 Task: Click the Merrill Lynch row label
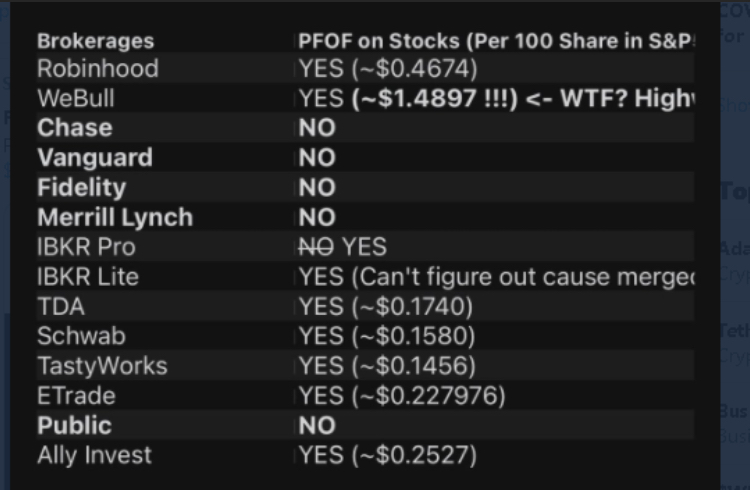115,217
